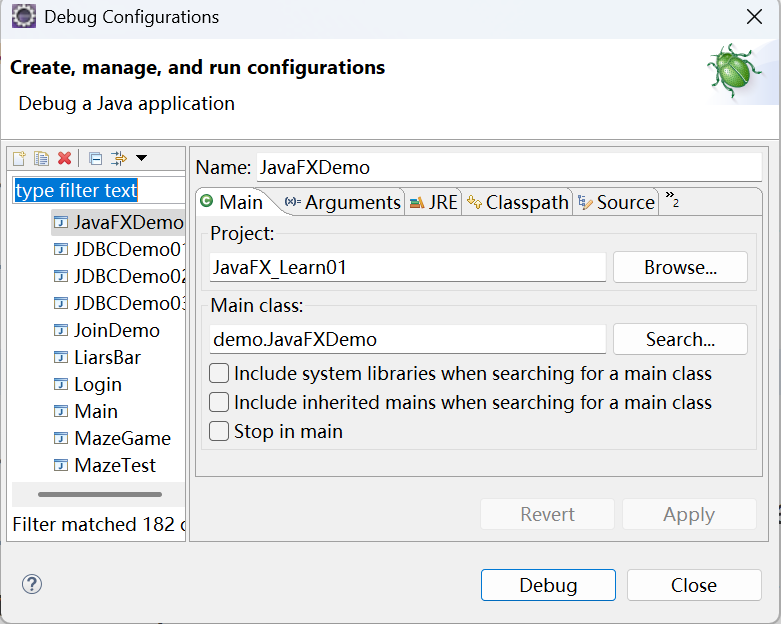781x624 pixels.
Task: Check the Stop in main option
Action: 219,431
